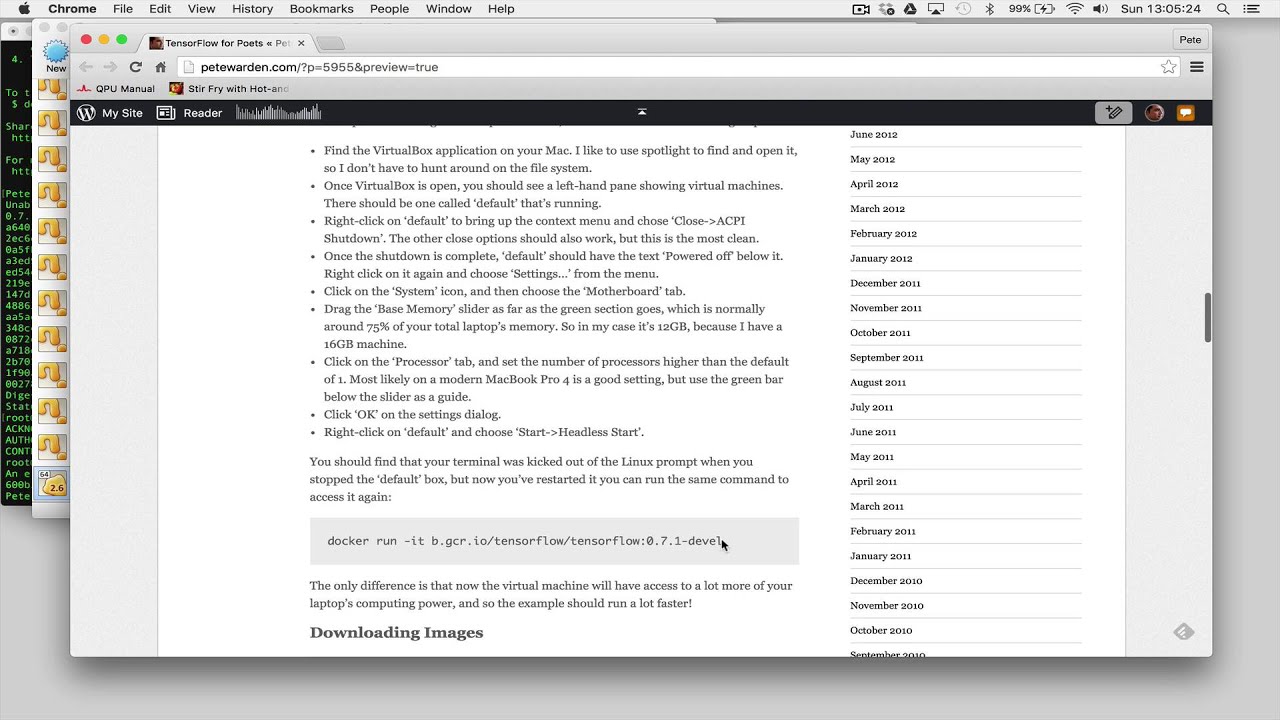Click the Feedly floating button icon
The height and width of the screenshot is (720, 1280).
(x=1184, y=632)
